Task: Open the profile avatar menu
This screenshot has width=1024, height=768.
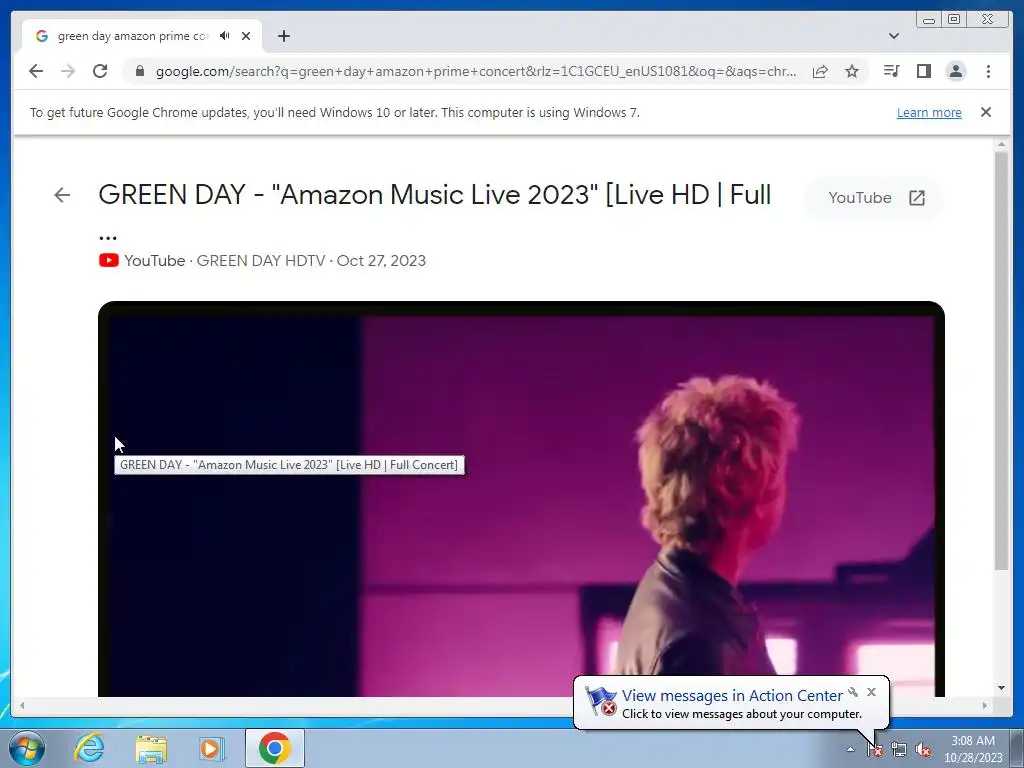Action: (x=955, y=71)
